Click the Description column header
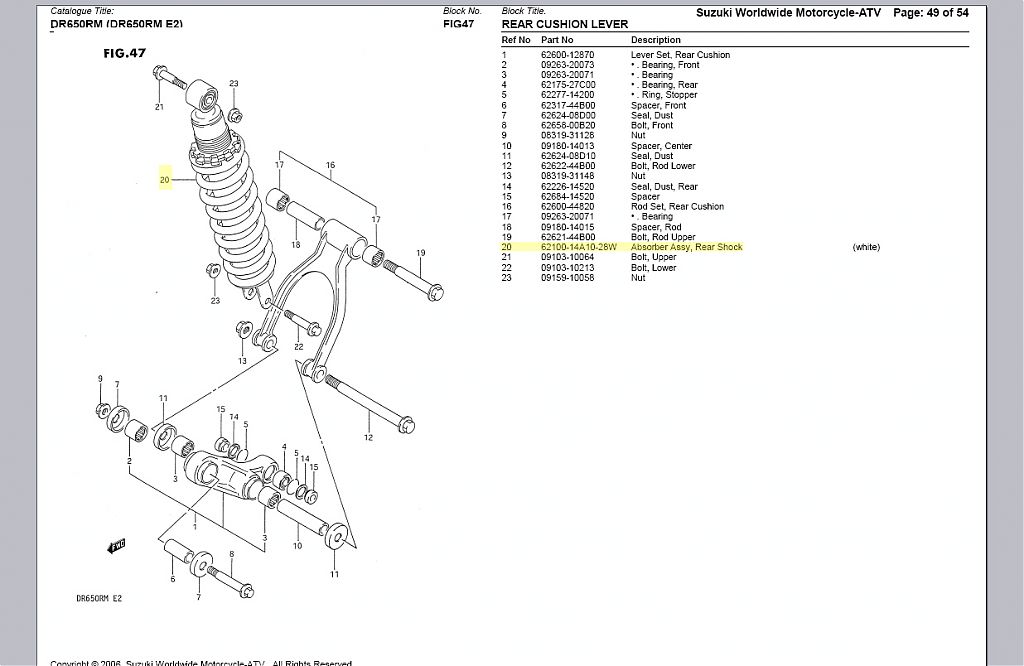 655,40
